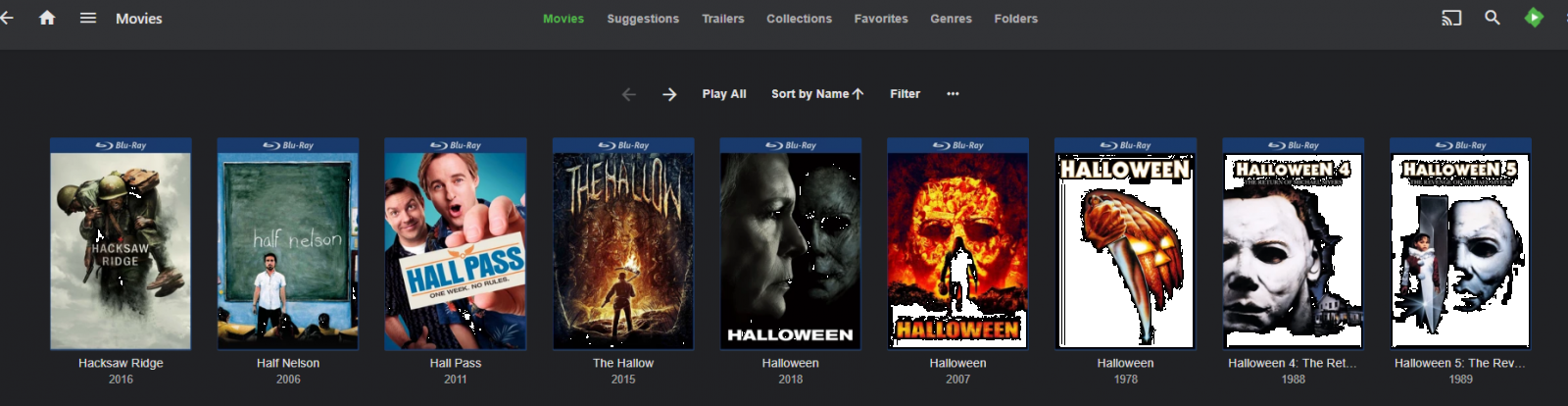Screen dimensions: 1568x406
Task: Select the Collections tab
Action: tap(799, 19)
